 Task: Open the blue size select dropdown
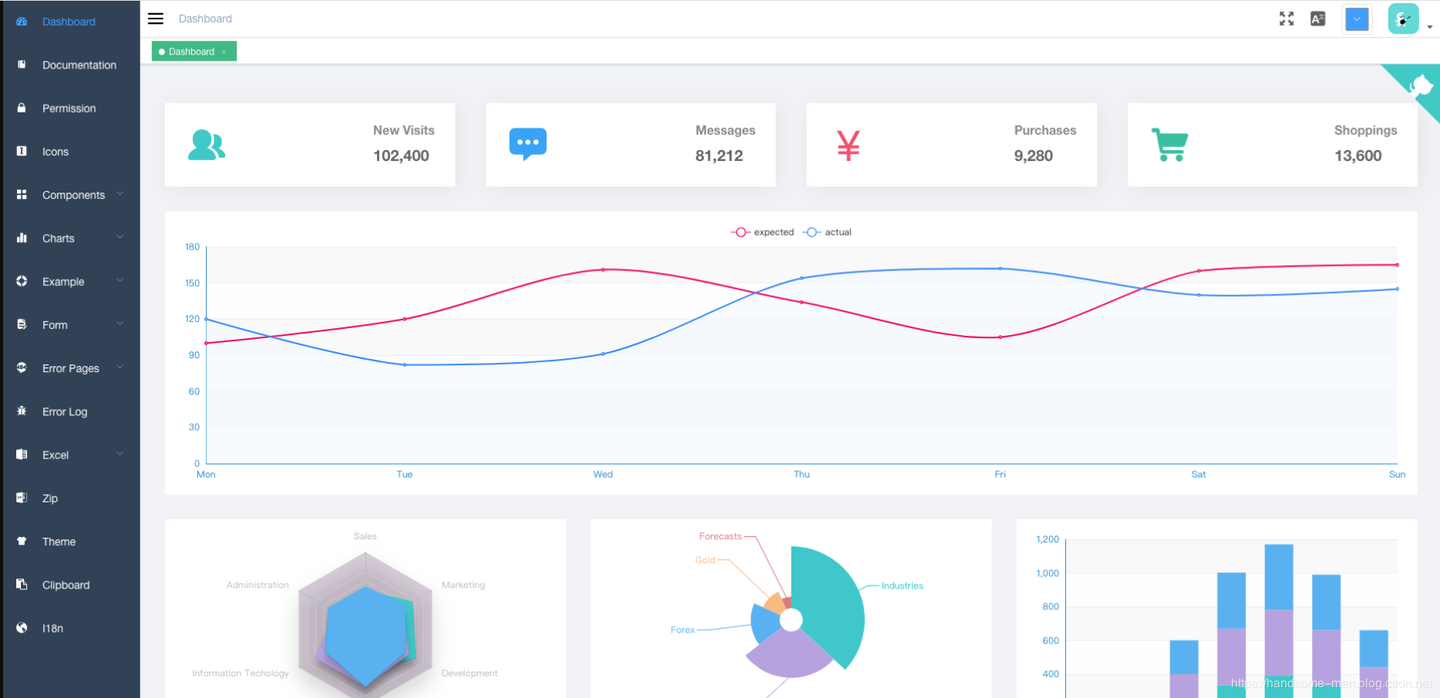pos(1357,19)
